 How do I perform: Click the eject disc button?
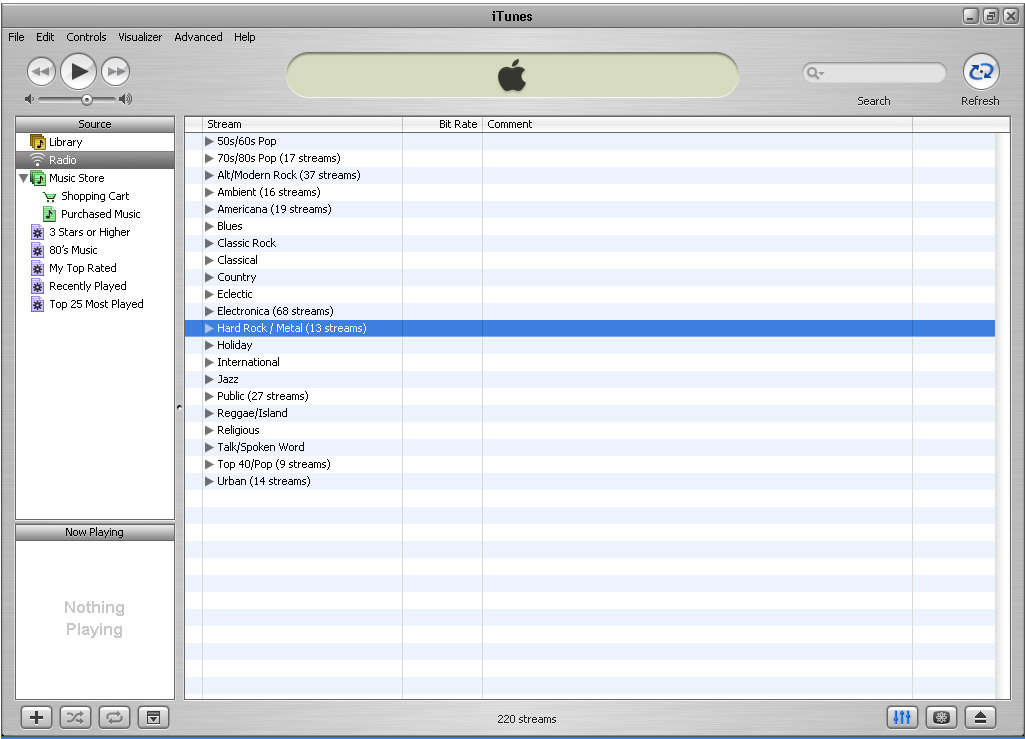[980, 717]
